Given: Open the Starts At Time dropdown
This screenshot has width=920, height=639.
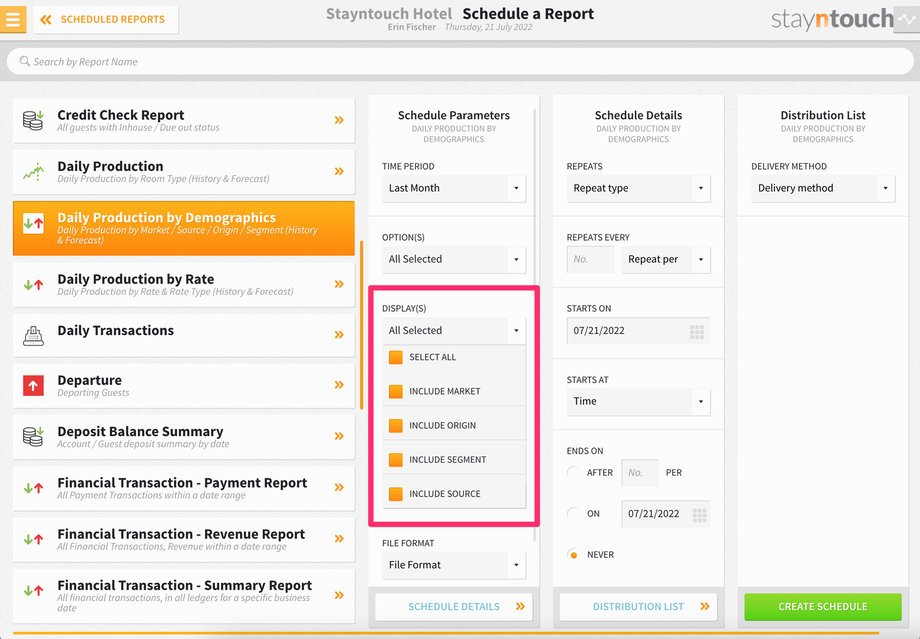Looking at the screenshot, I should (x=638, y=401).
